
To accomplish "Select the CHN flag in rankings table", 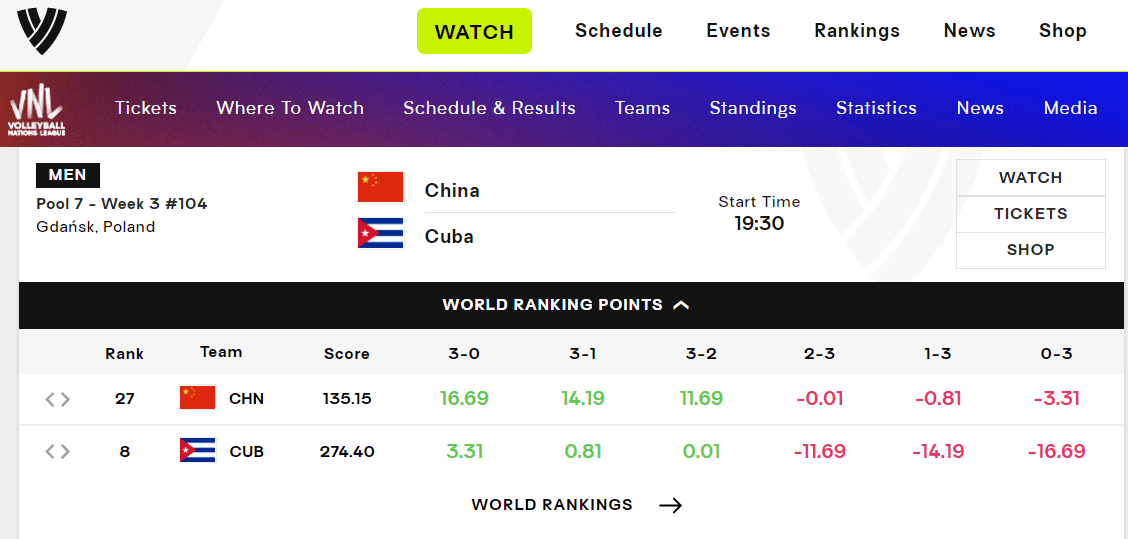I will click(197, 398).
